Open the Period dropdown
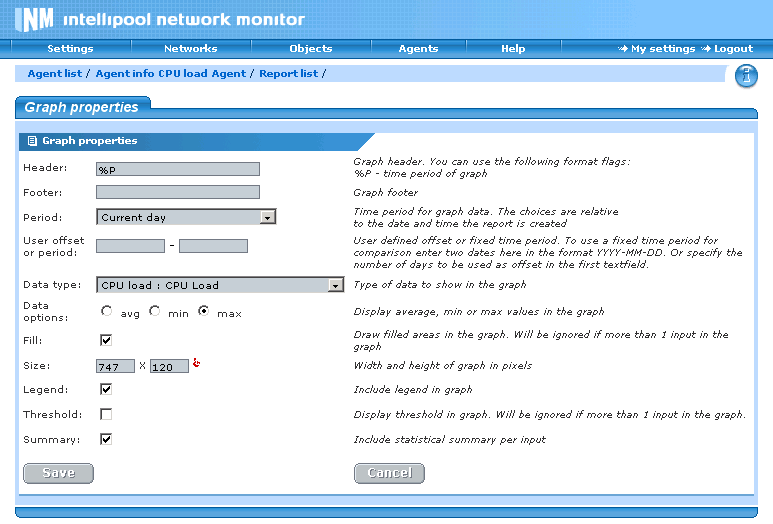 (x=186, y=217)
